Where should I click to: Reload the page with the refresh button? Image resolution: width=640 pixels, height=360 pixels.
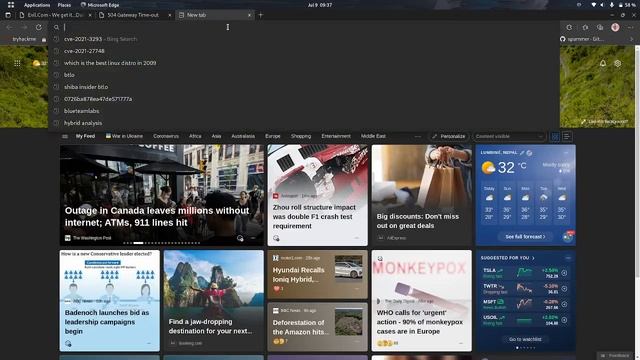coord(39,27)
